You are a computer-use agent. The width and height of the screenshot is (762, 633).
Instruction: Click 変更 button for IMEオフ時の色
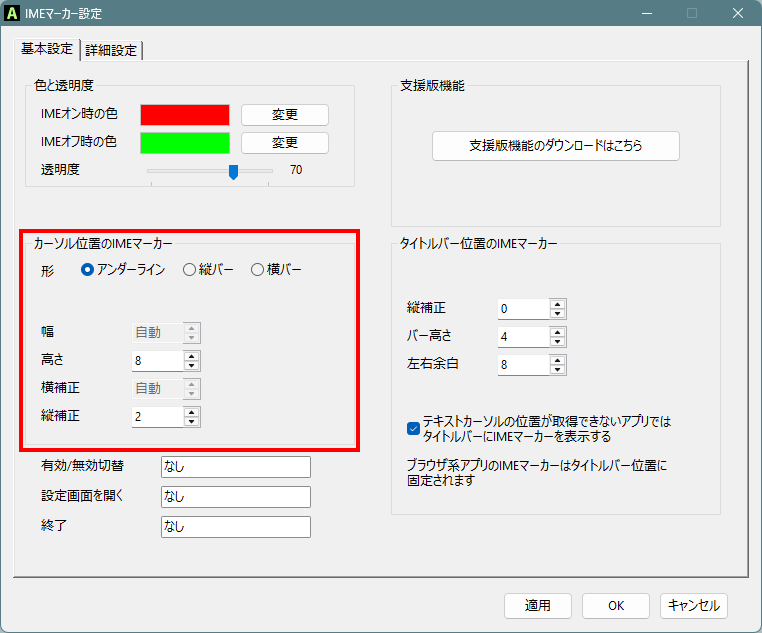(x=285, y=143)
